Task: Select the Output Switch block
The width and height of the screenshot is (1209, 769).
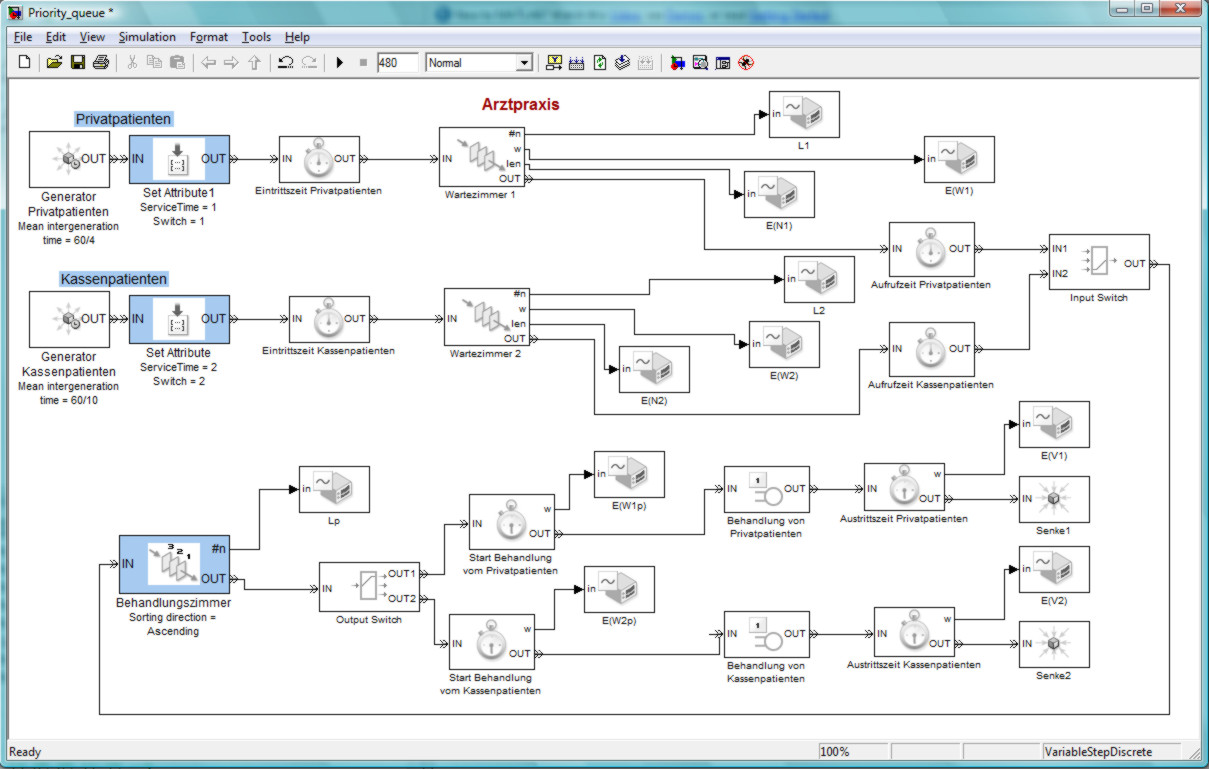Action: tap(368, 586)
